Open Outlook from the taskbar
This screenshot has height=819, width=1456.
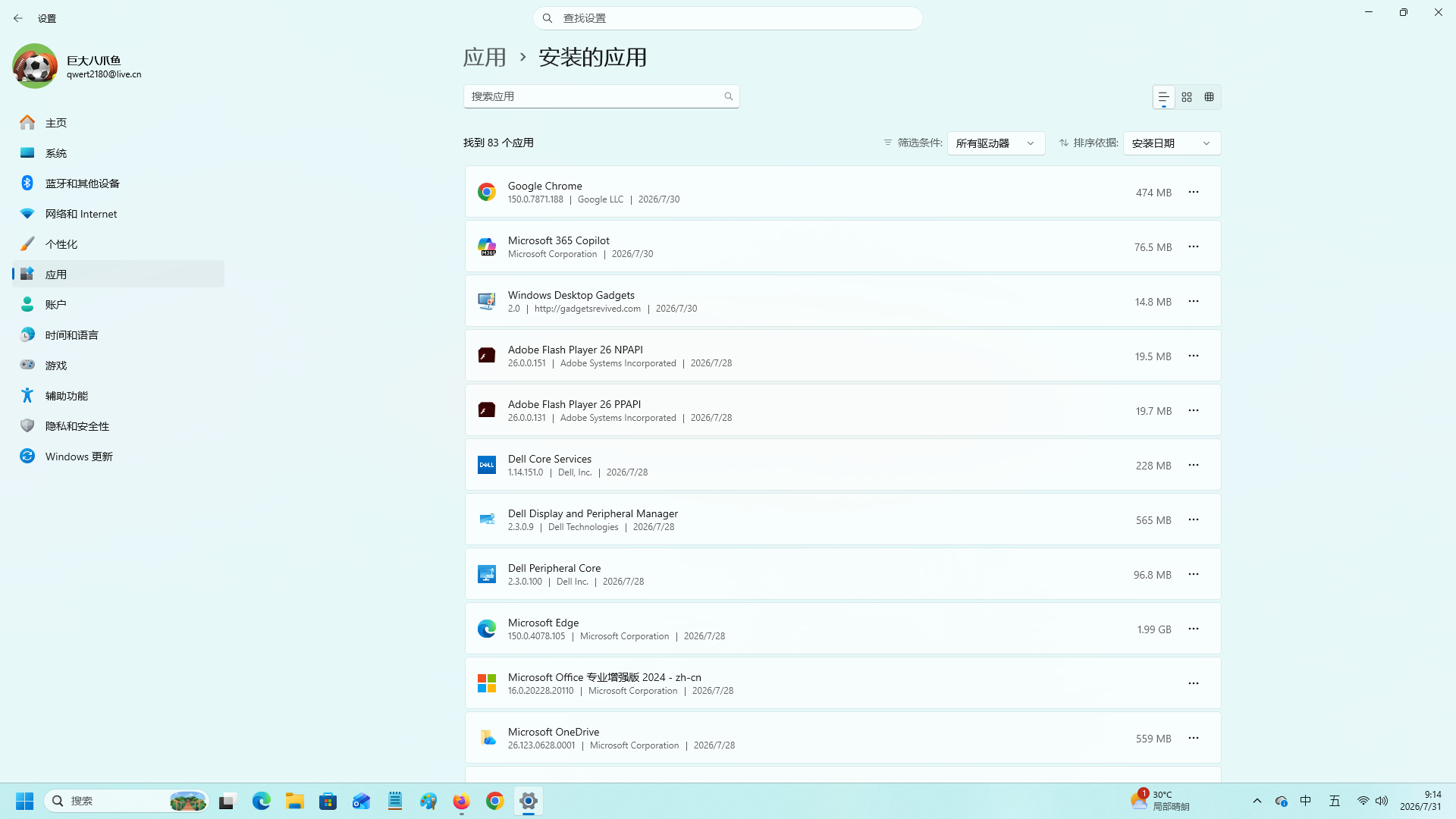pyautogui.click(x=362, y=801)
